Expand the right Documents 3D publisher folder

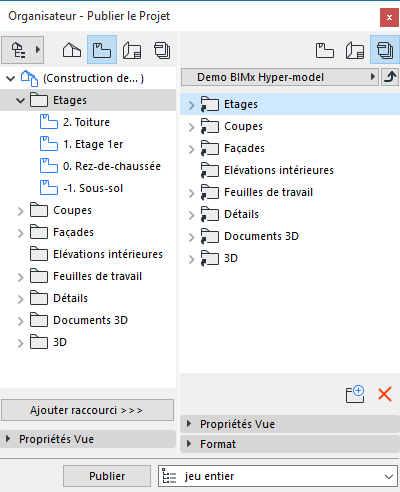[x=191, y=237]
